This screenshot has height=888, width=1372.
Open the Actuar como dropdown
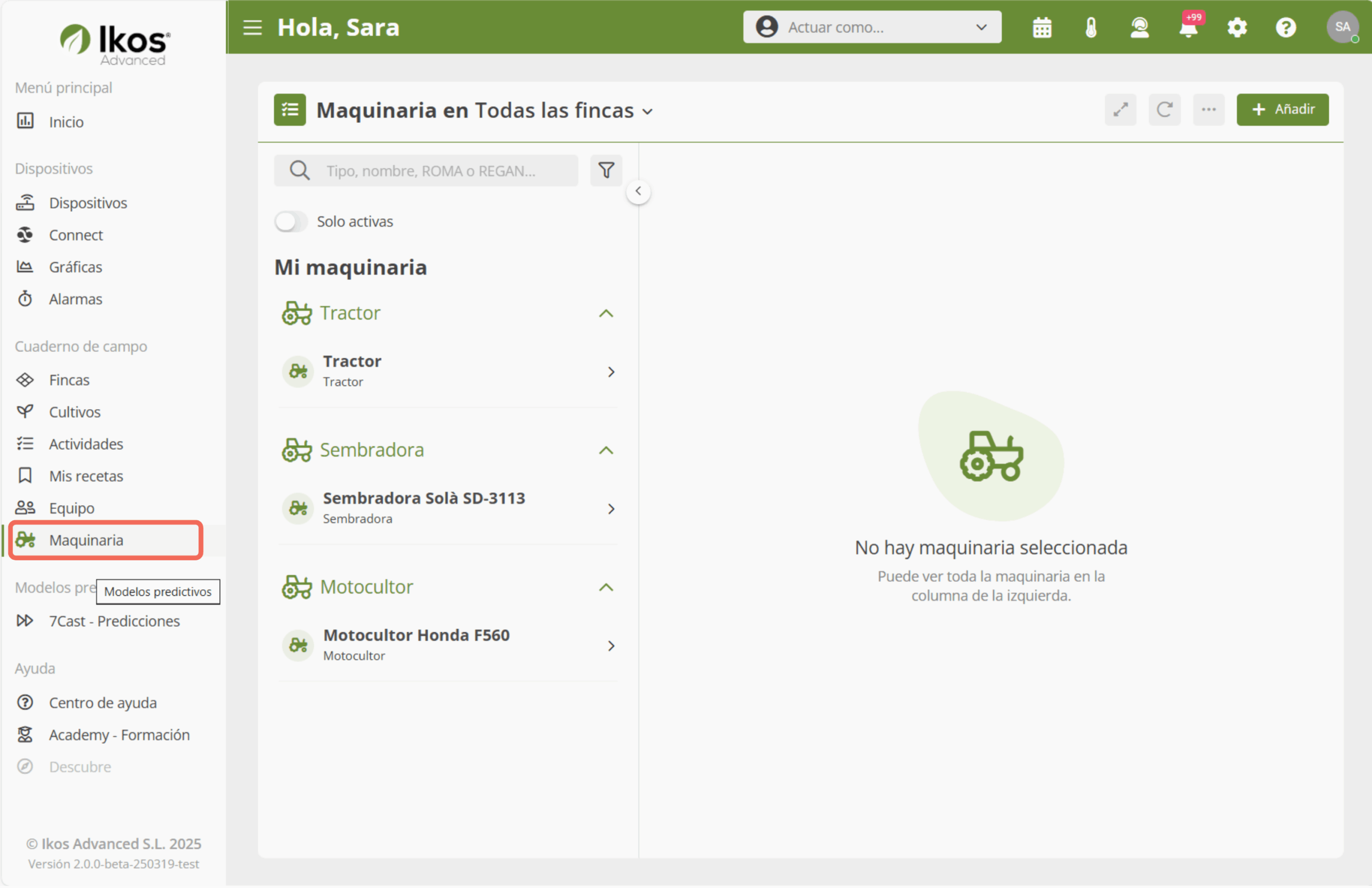tap(871, 27)
